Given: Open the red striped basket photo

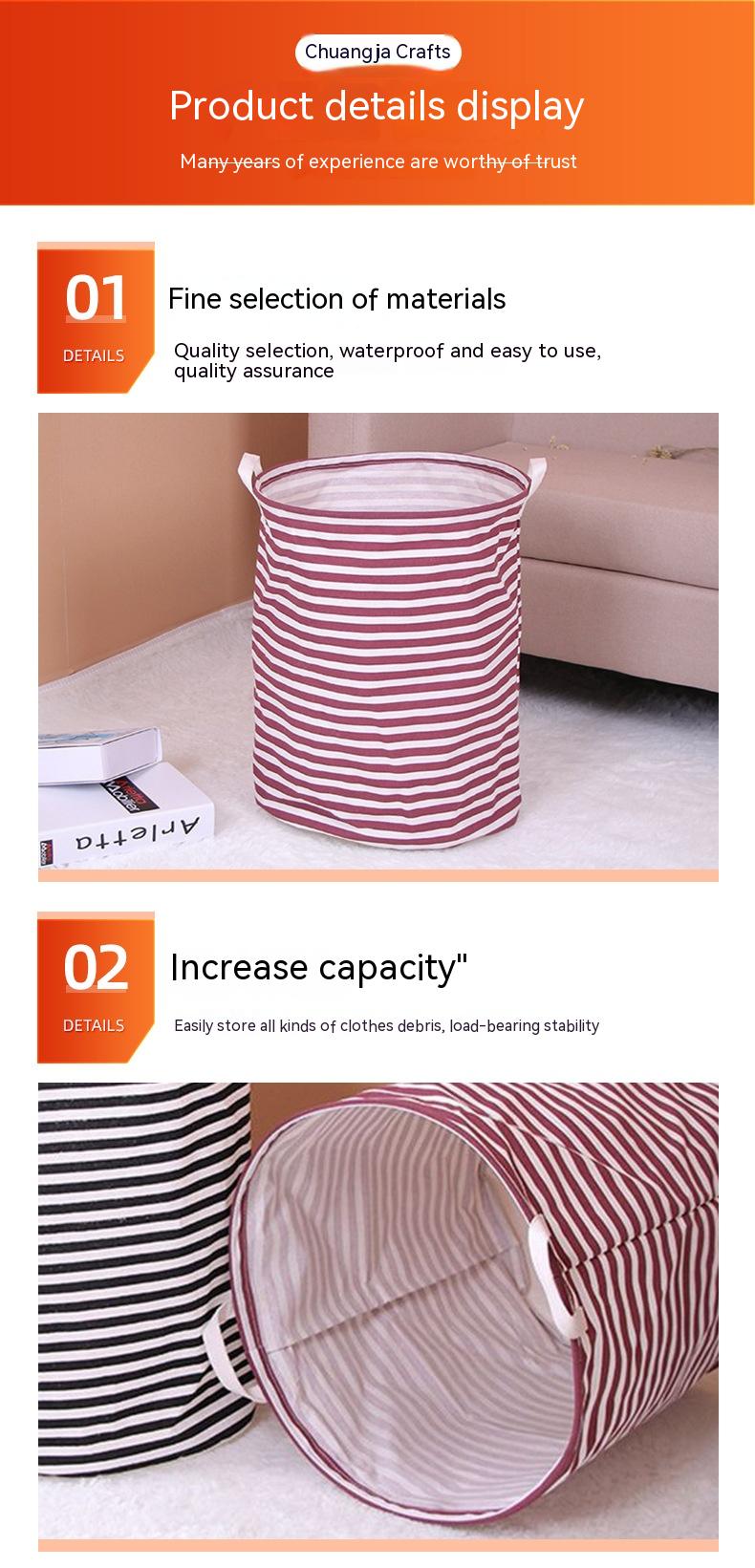Looking at the screenshot, I should pos(377,641).
